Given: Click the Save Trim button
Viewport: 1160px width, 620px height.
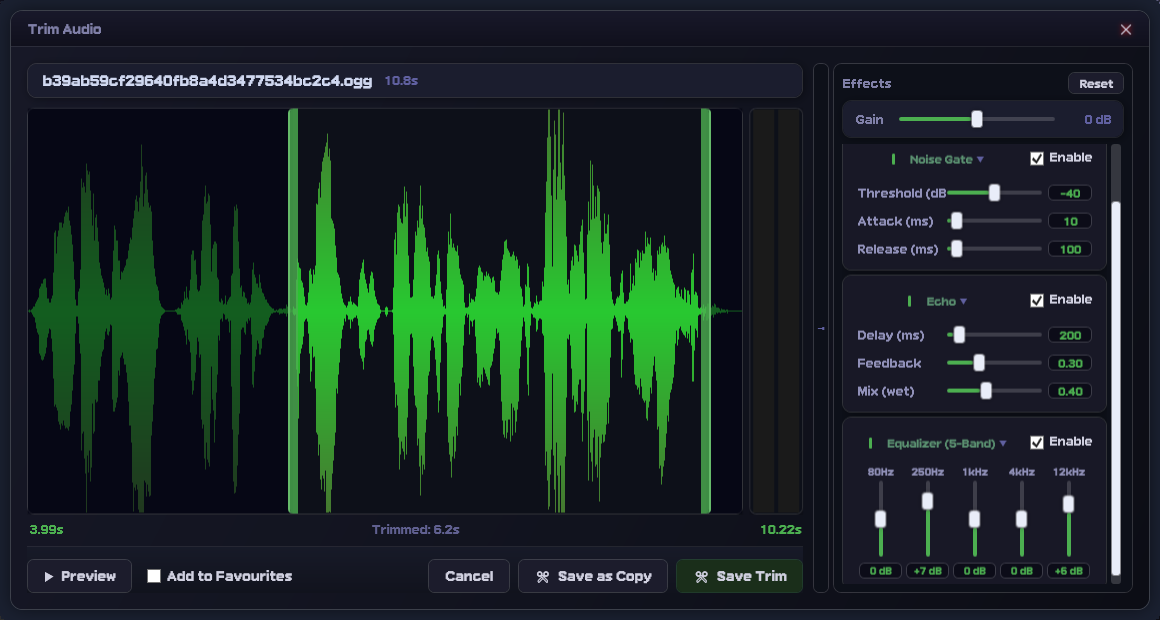Looking at the screenshot, I should (x=739, y=576).
